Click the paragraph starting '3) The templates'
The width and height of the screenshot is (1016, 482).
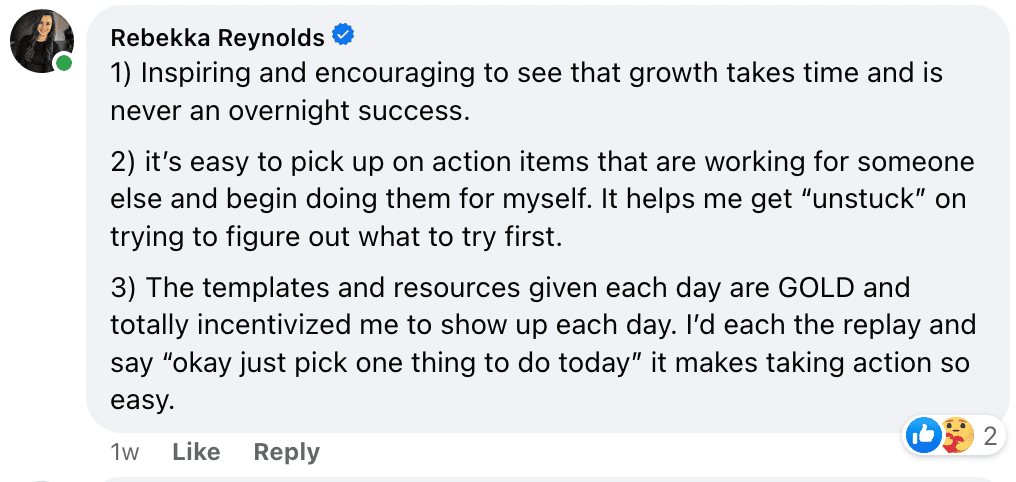coord(543,343)
